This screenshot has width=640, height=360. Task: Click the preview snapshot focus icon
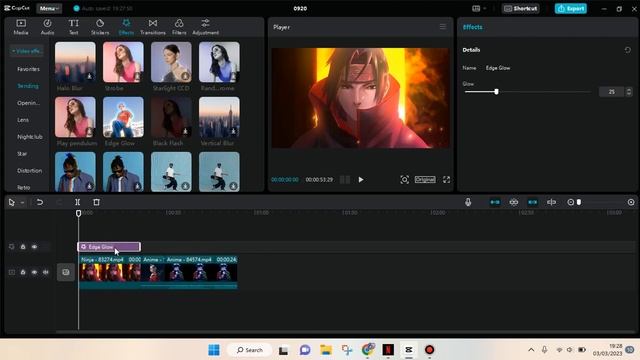pos(404,180)
